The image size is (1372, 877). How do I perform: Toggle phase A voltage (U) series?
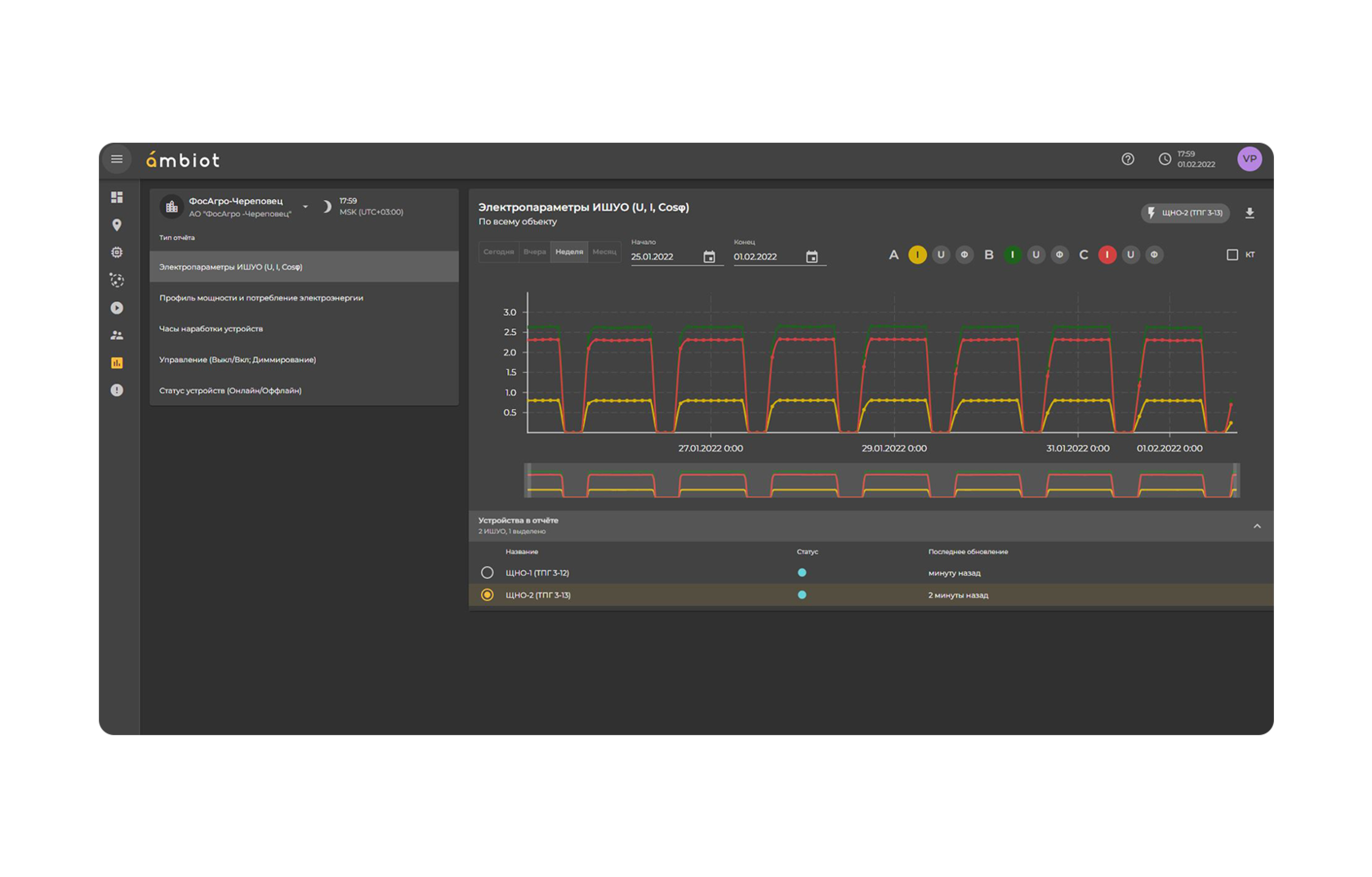tap(941, 255)
